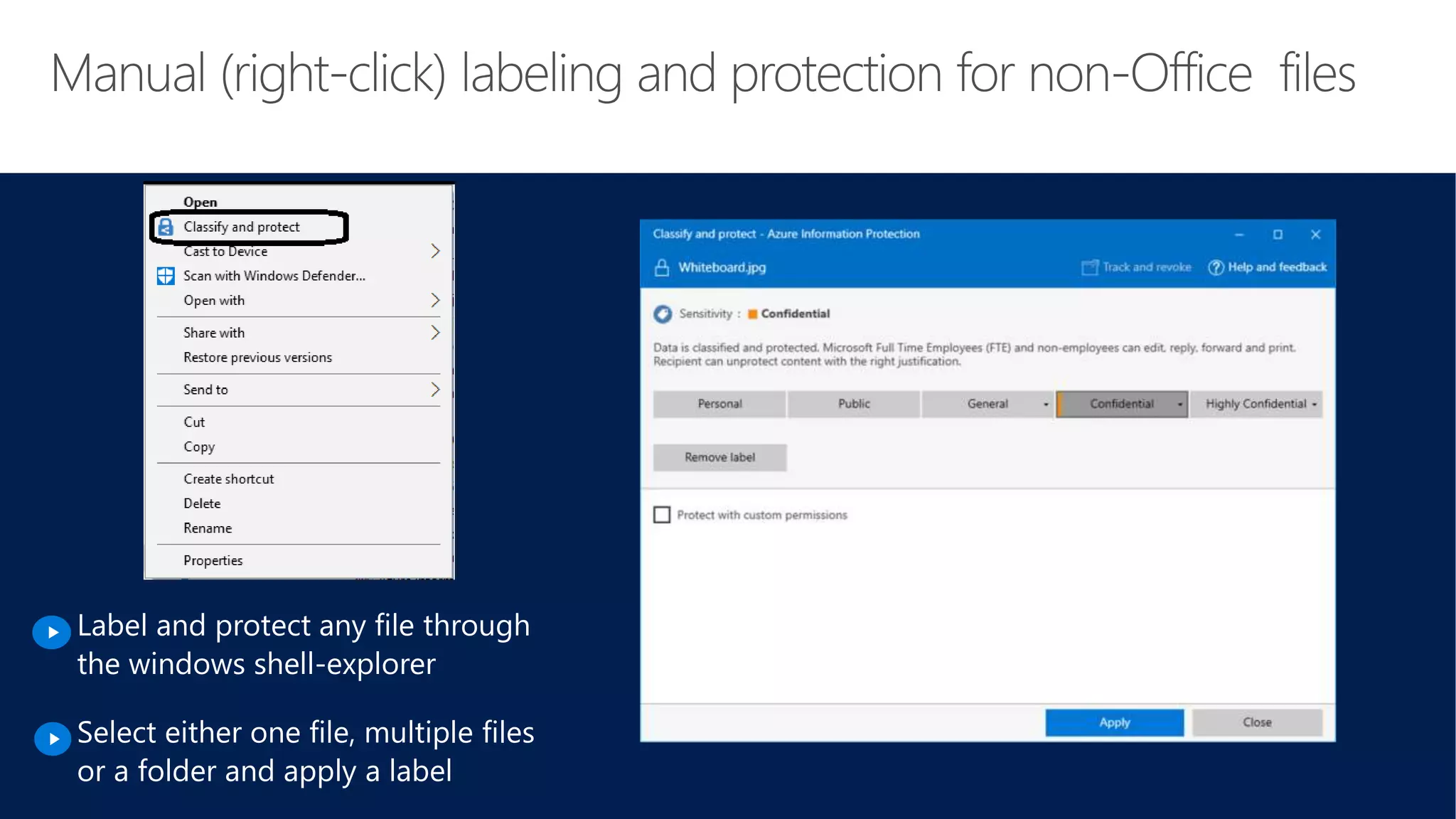Click the padlock icon beside Whiteboard.jpg
The image size is (1456, 819).
point(662,268)
